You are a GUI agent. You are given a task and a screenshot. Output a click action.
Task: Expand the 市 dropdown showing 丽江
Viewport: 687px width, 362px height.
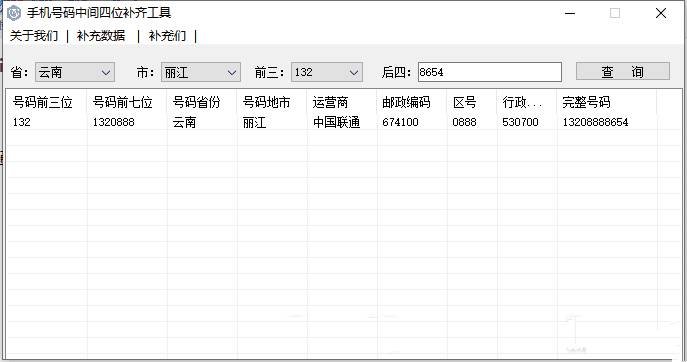[x=201, y=72]
